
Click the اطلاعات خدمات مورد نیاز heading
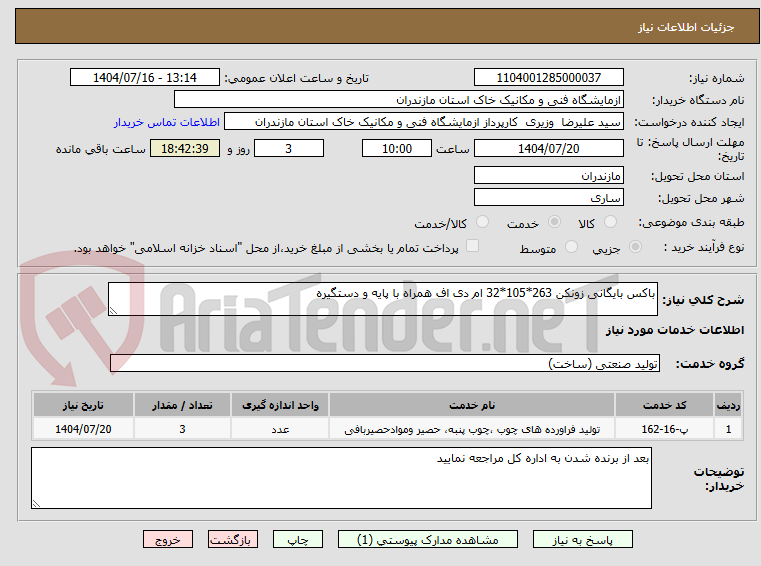(x=675, y=330)
